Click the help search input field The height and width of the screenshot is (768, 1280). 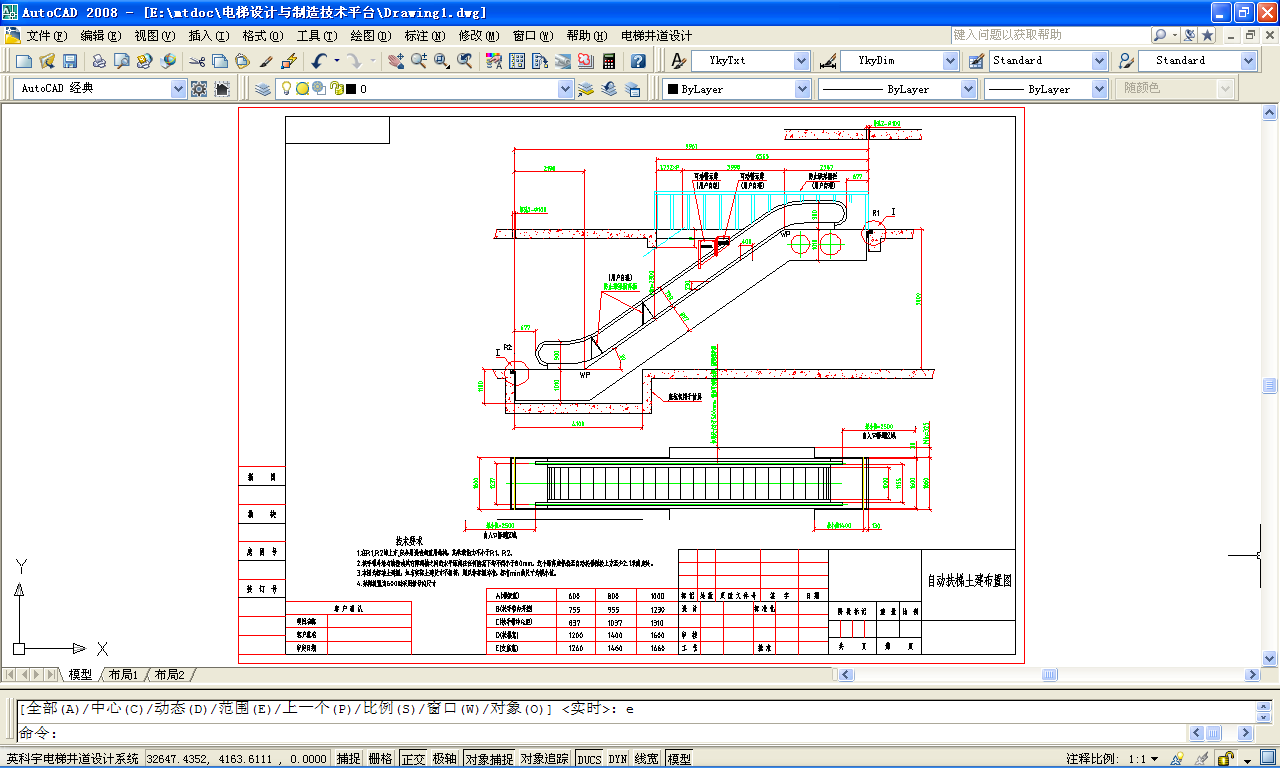pyautogui.click(x=1048, y=35)
